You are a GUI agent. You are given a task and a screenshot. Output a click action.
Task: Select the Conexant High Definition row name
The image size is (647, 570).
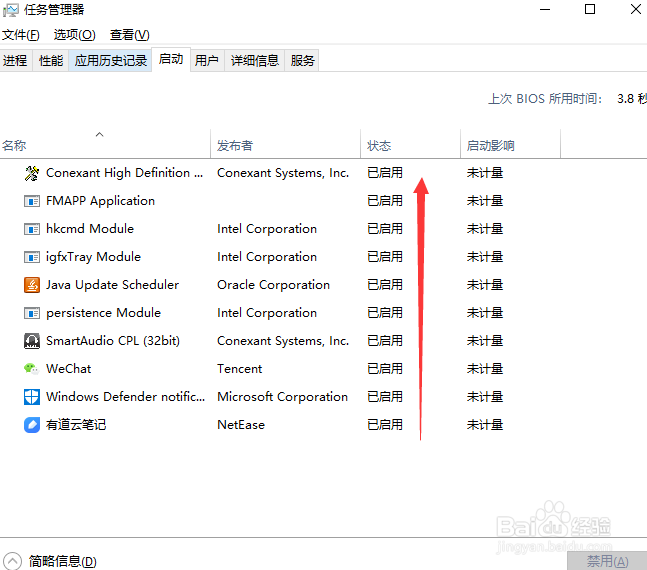124,173
